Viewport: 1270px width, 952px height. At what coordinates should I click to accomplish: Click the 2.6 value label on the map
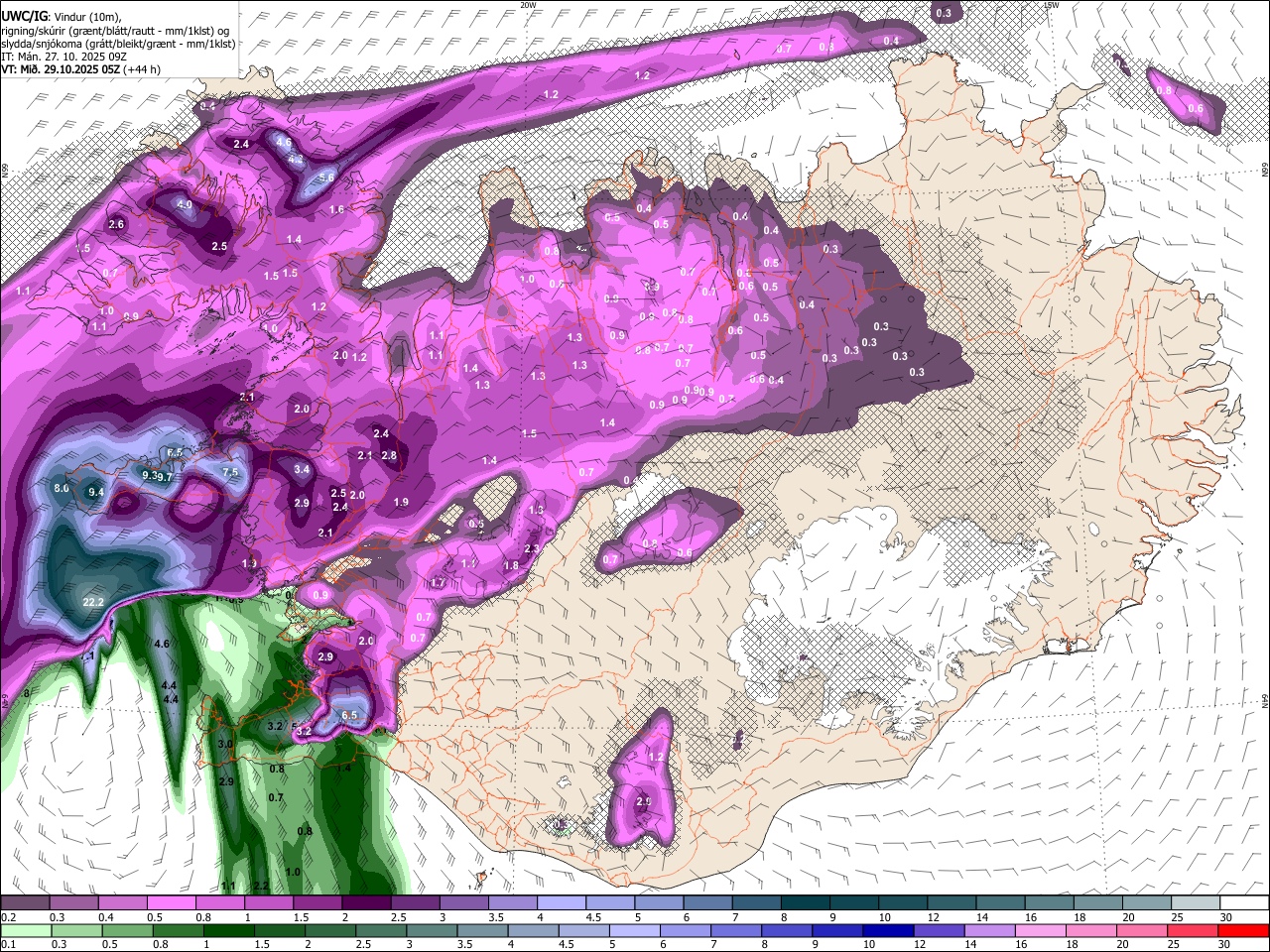point(116,224)
